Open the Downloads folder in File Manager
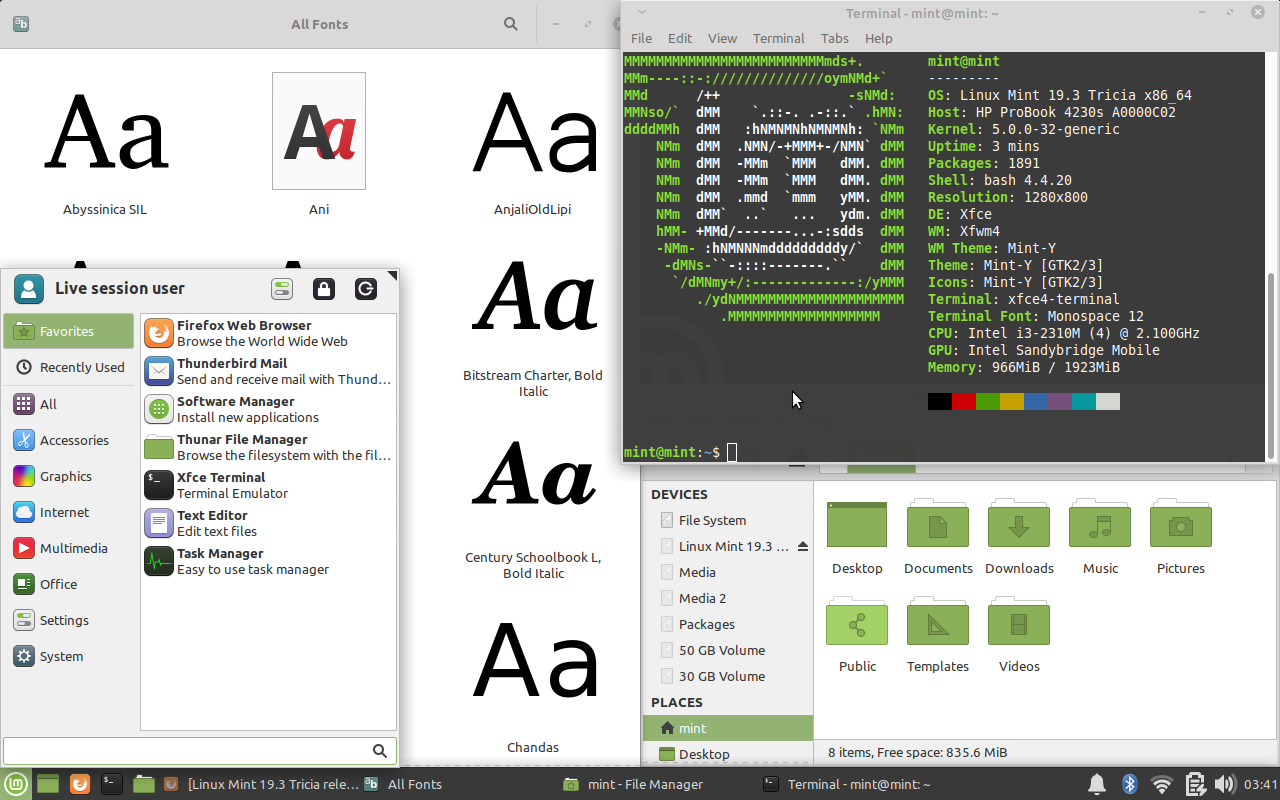This screenshot has height=800, width=1280. click(1019, 538)
